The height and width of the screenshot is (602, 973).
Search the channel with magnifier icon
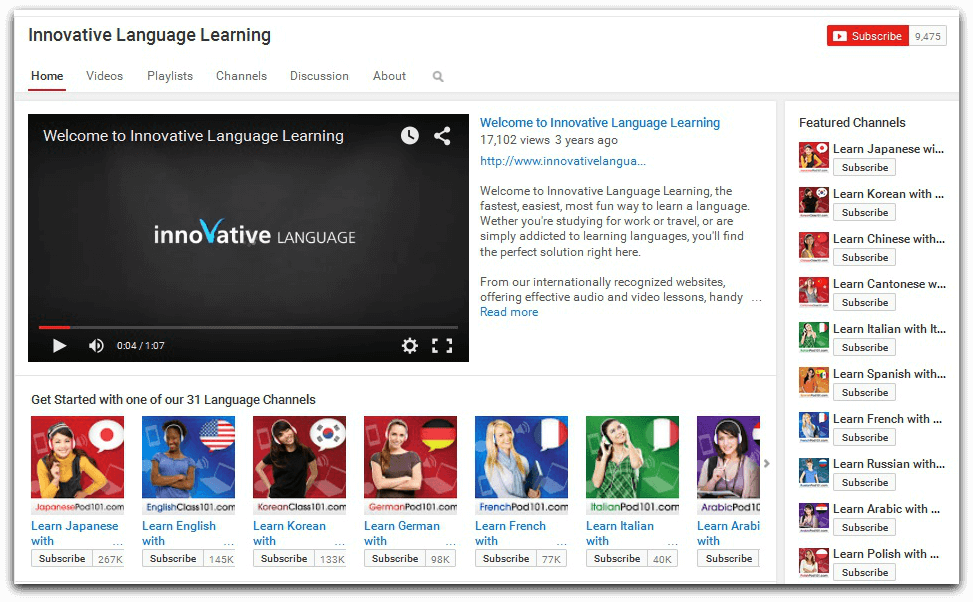(438, 76)
